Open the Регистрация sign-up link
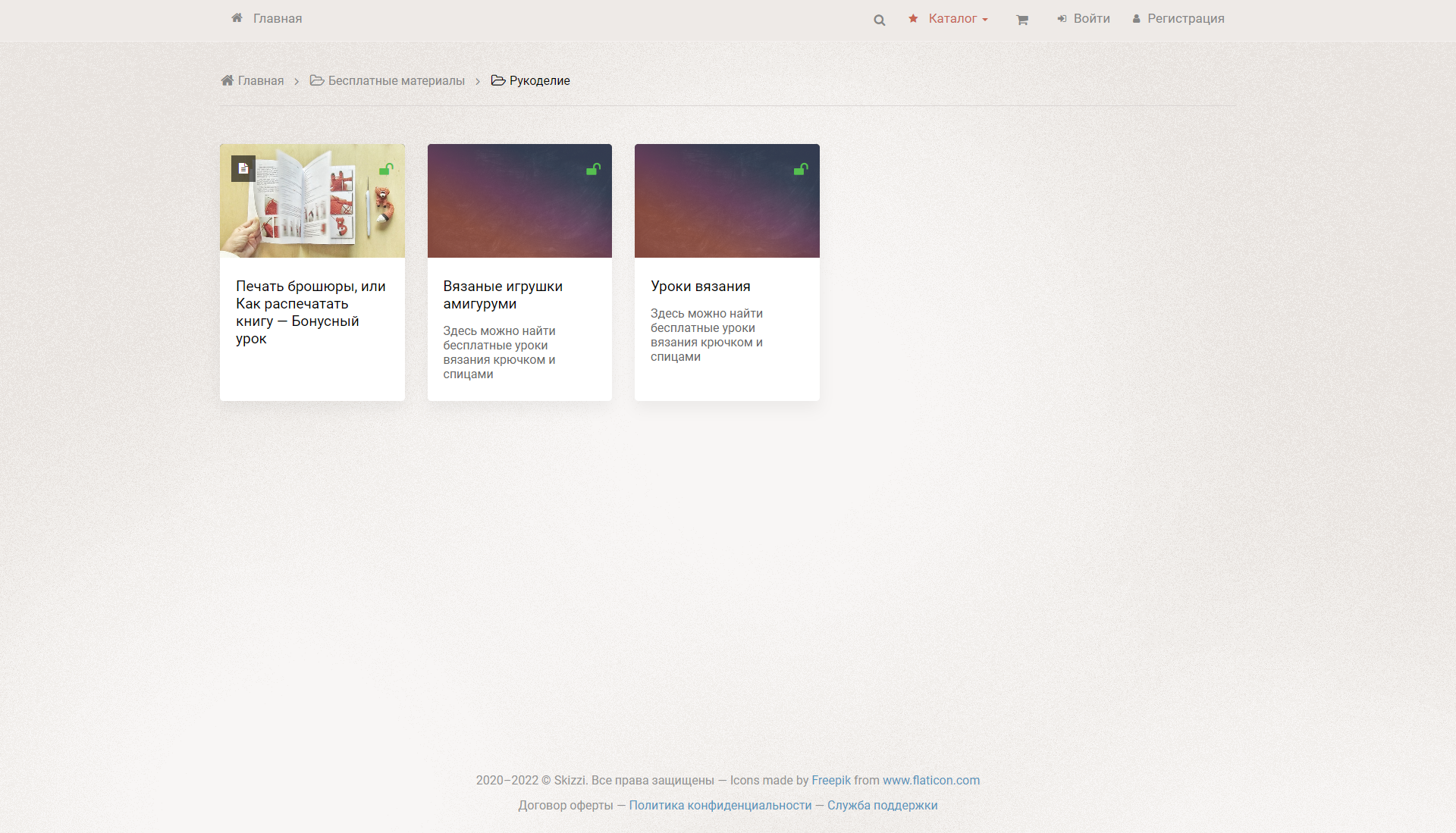The image size is (1456, 833). (1186, 18)
